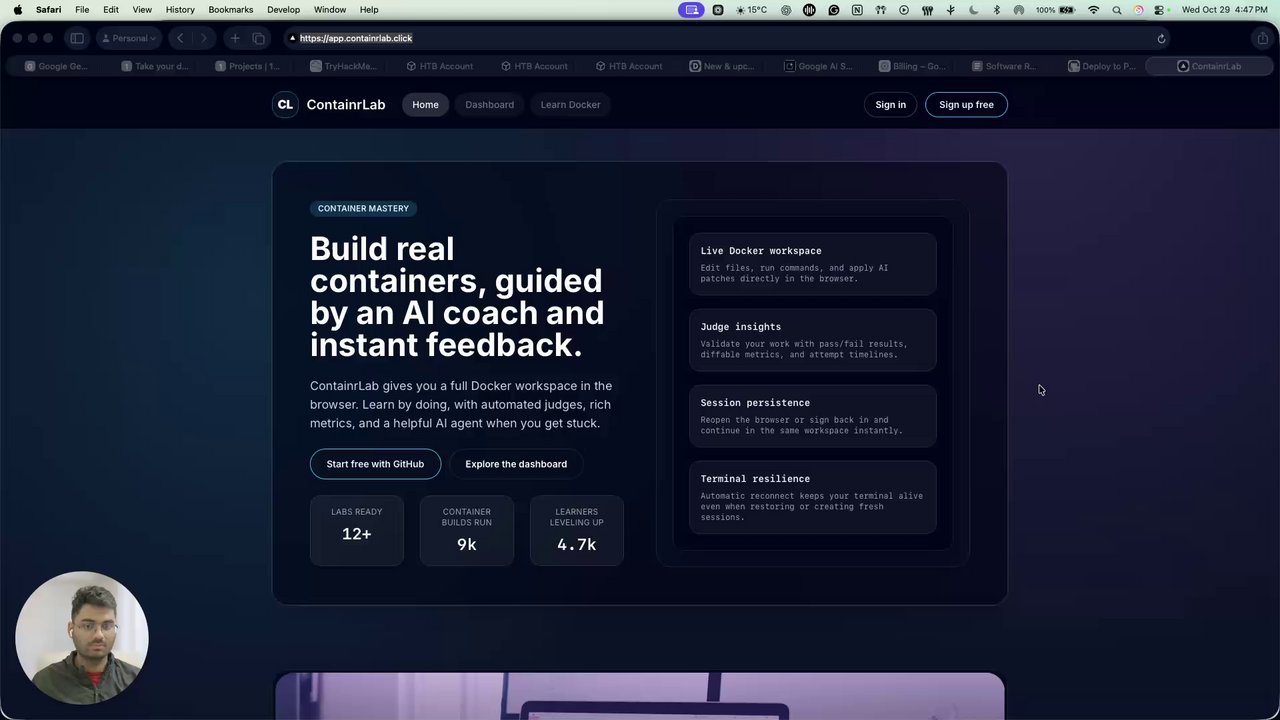Click the CONTAINER MASTERY badge

(x=363, y=208)
